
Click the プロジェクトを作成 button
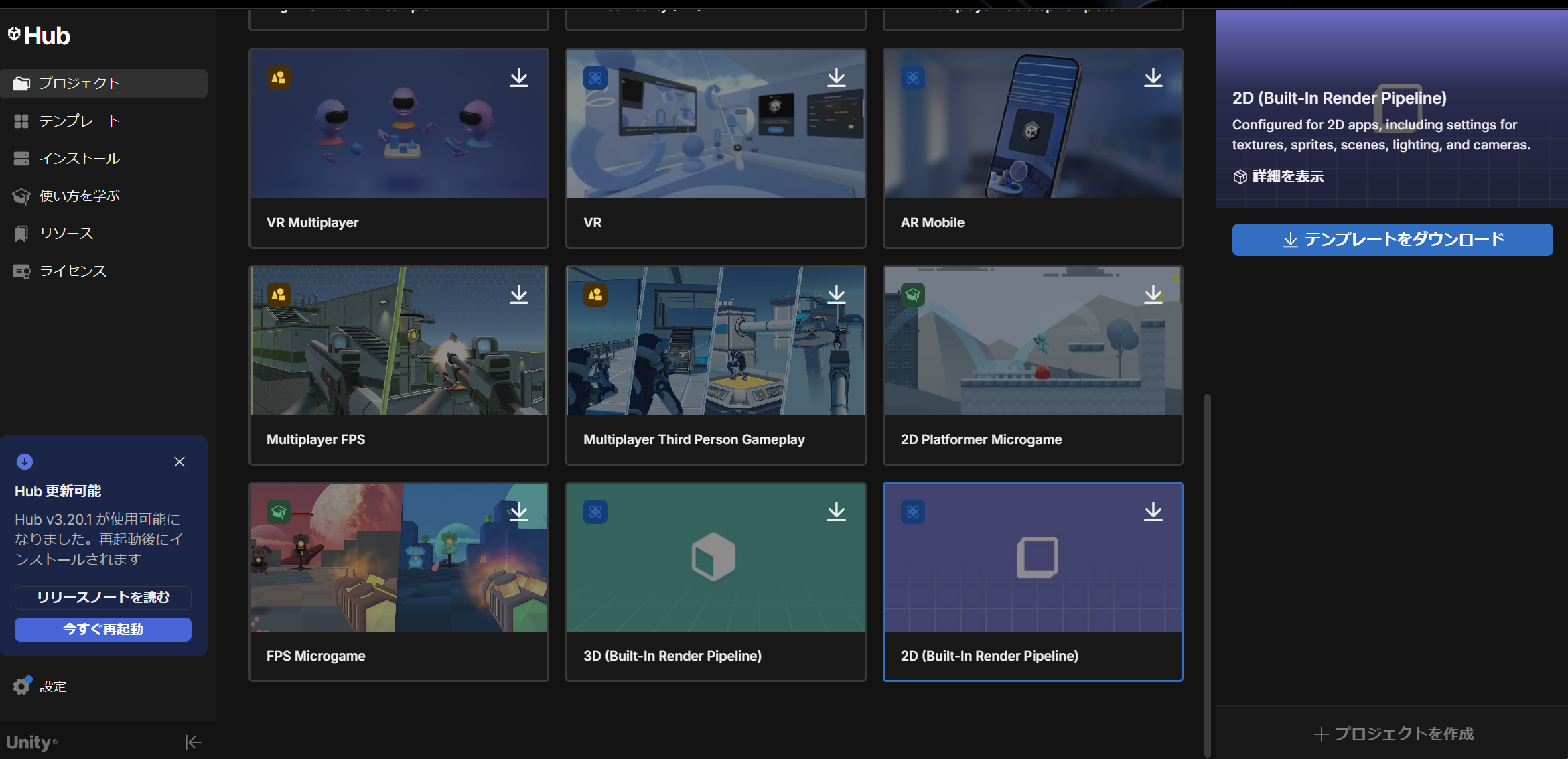pos(1393,734)
